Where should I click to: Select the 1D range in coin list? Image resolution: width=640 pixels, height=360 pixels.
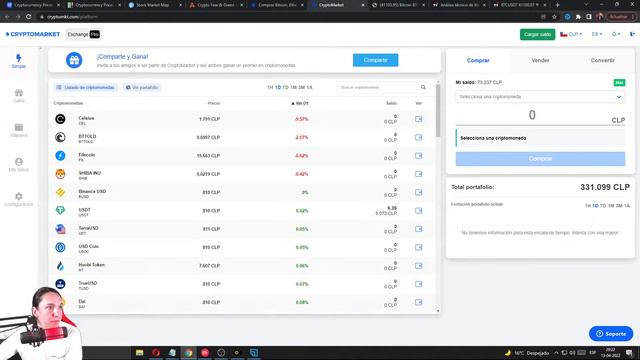278,87
